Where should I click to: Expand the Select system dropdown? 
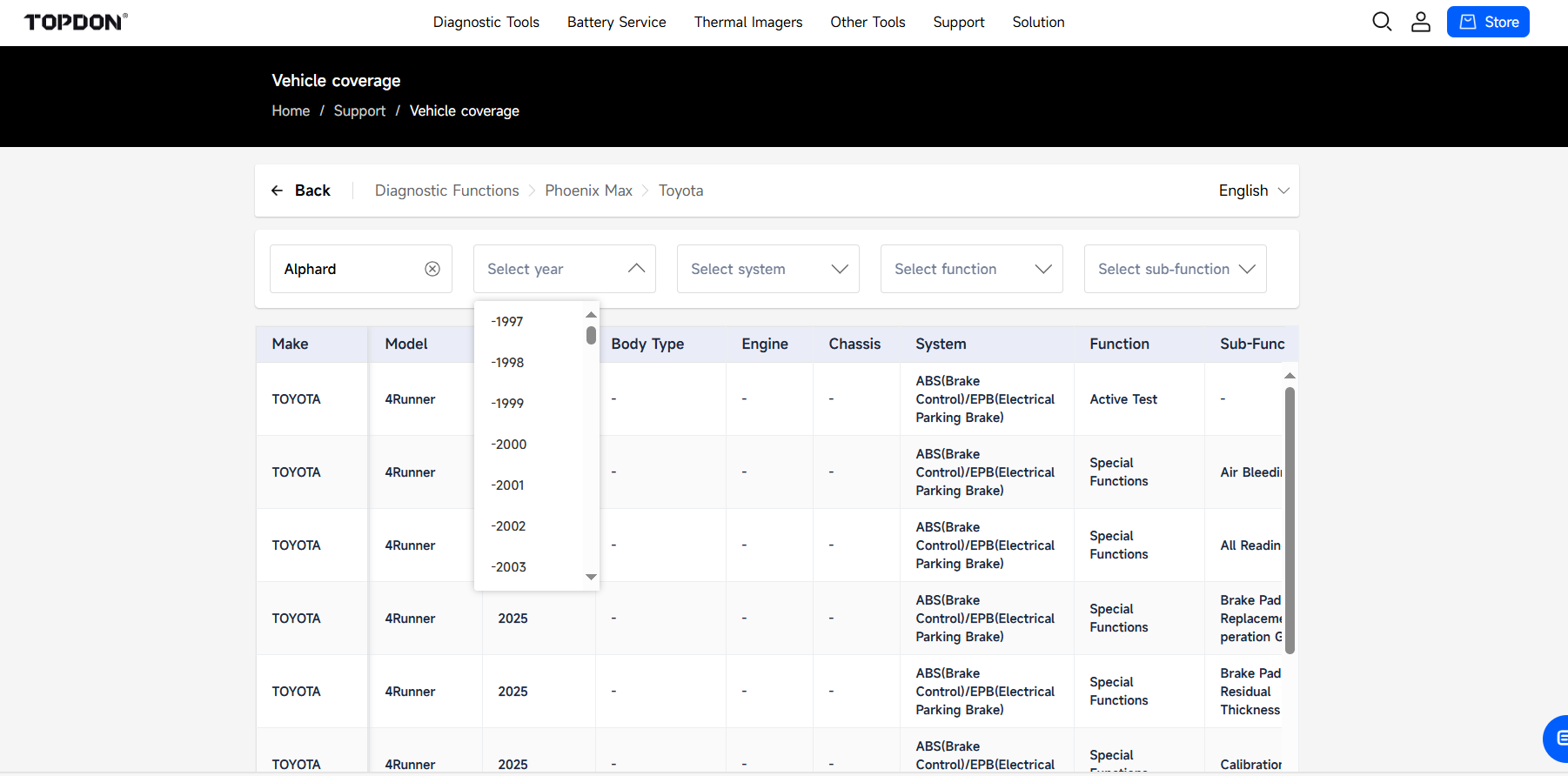tap(768, 269)
